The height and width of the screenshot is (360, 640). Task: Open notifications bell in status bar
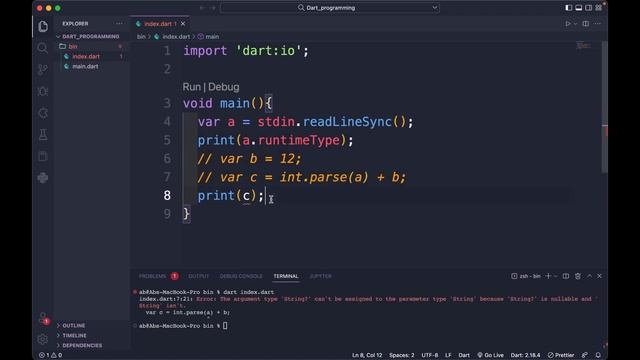598,355
